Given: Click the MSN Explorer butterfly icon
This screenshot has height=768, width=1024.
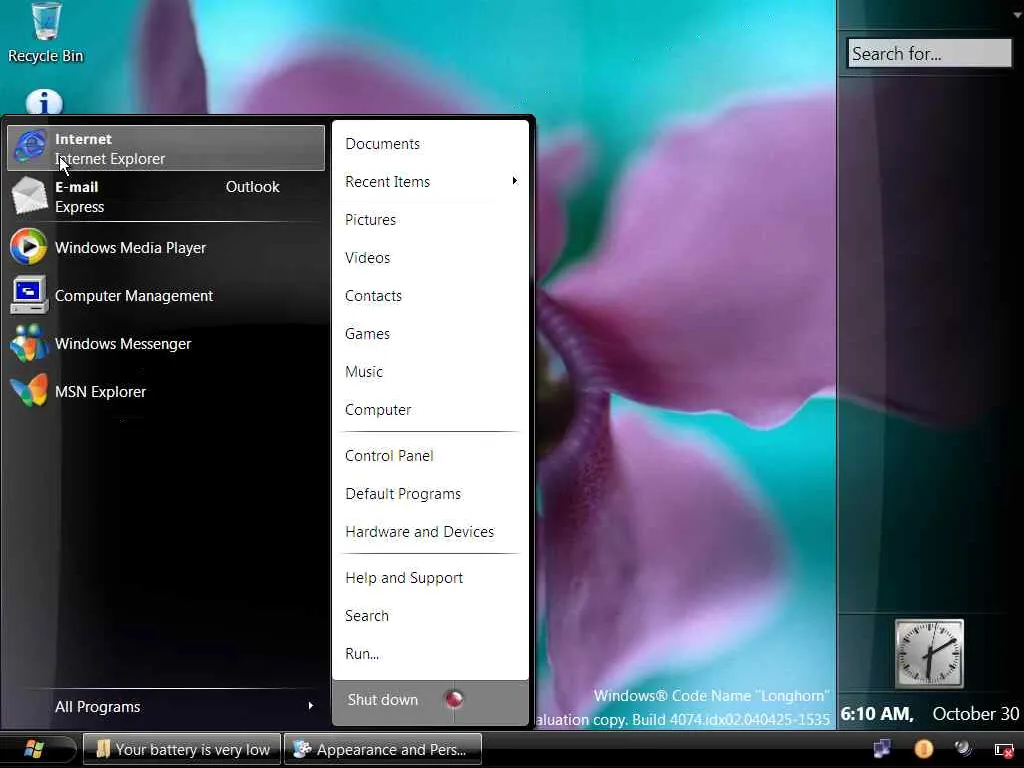Looking at the screenshot, I should tap(29, 391).
